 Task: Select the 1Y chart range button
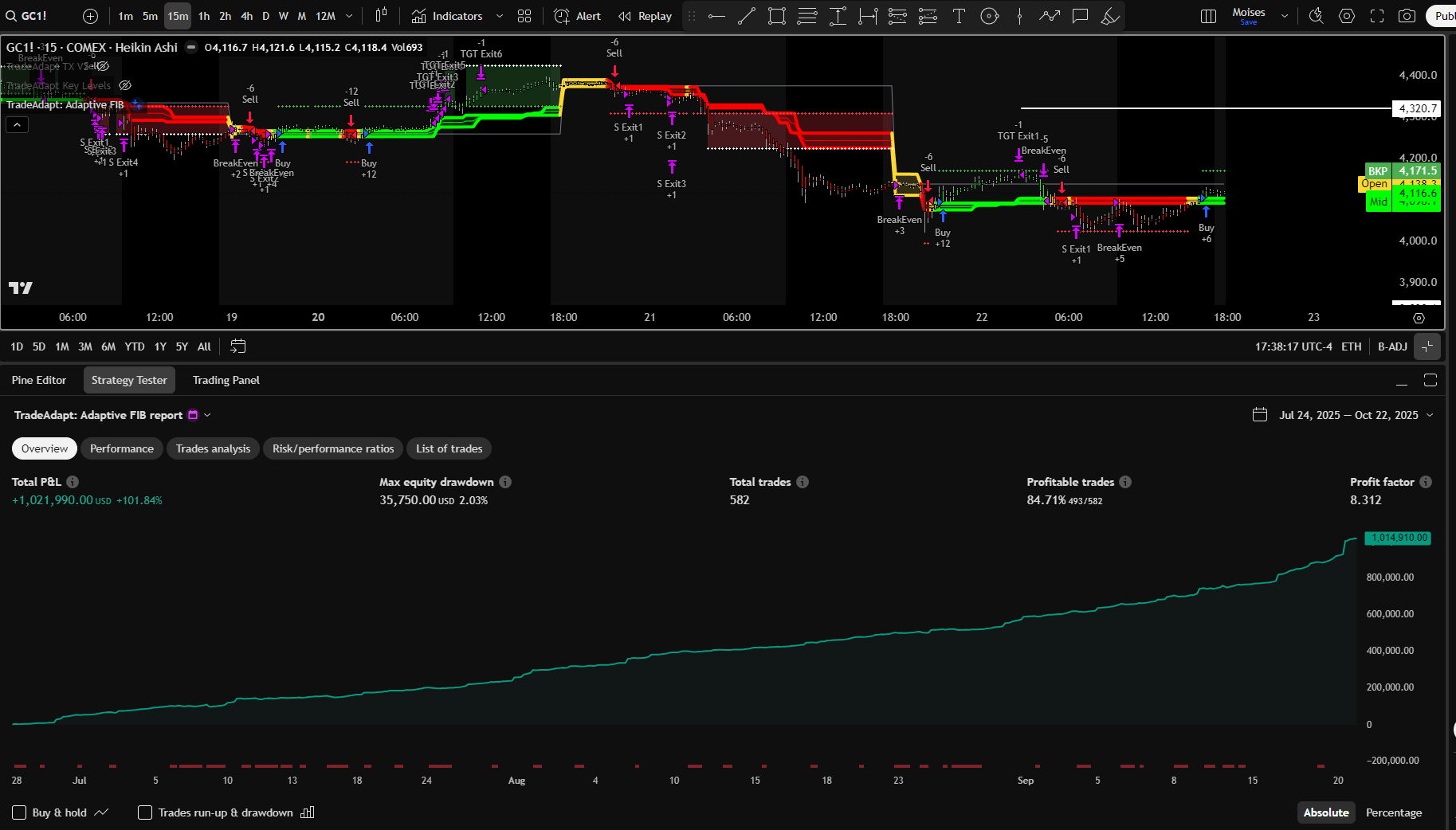(x=159, y=346)
